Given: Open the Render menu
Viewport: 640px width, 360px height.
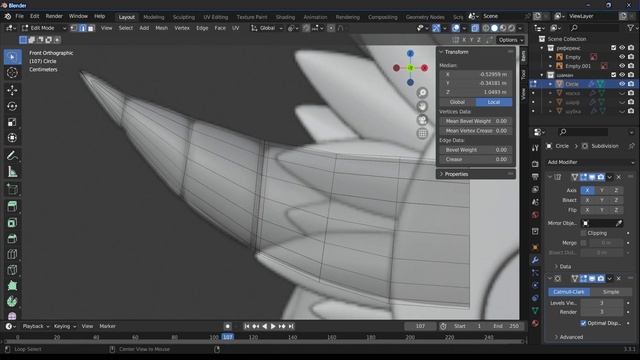Looking at the screenshot, I should click(54, 16).
